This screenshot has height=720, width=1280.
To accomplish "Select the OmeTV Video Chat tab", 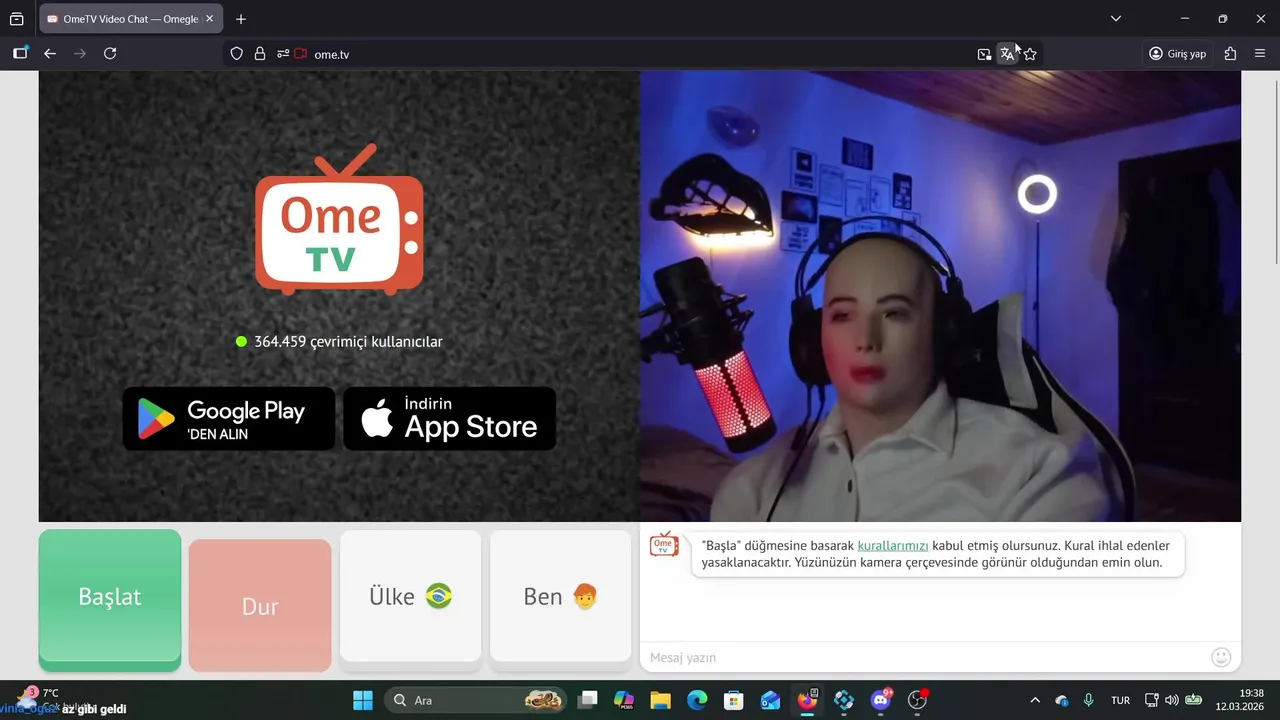I will (129, 19).
